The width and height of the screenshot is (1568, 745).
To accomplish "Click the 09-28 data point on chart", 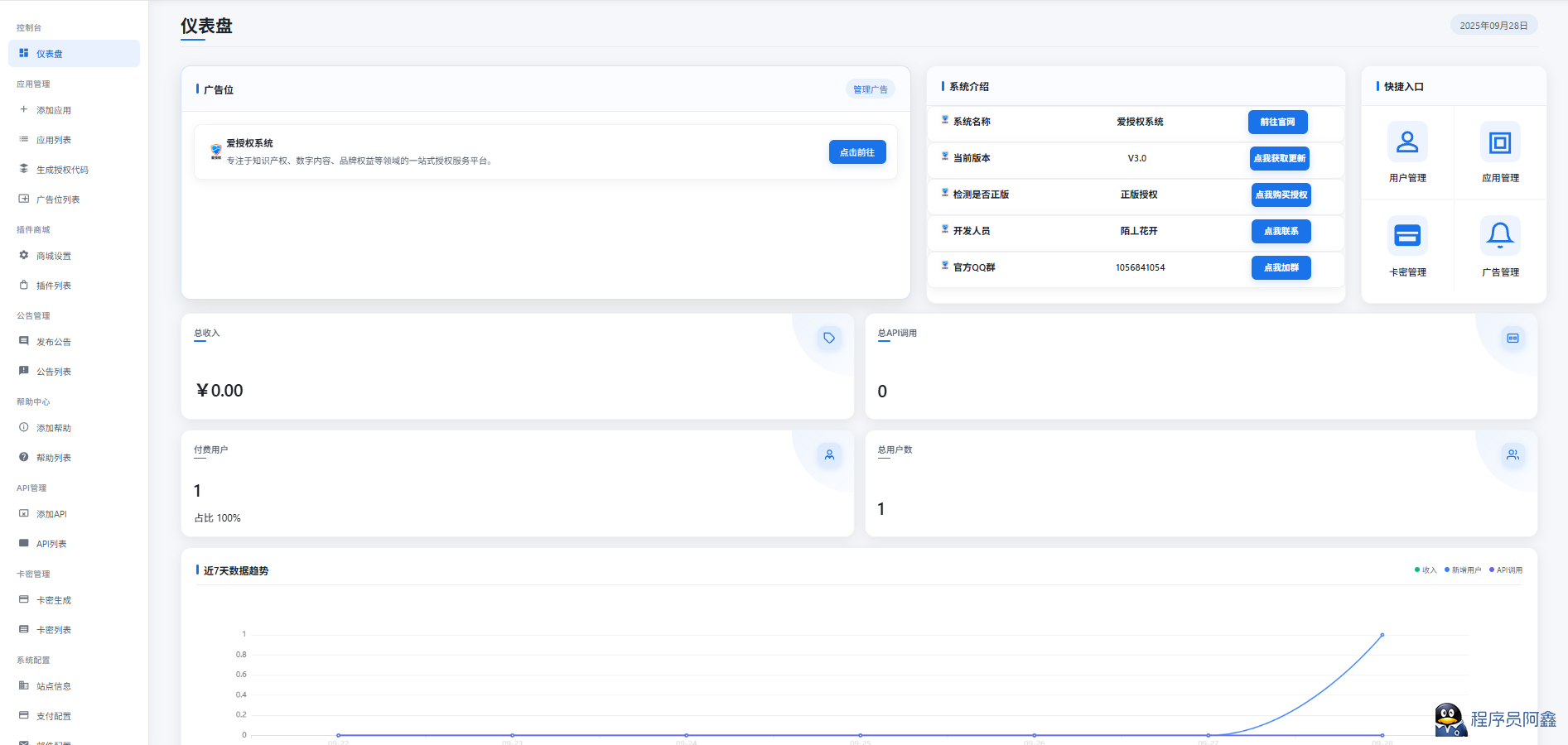I will (x=1382, y=635).
